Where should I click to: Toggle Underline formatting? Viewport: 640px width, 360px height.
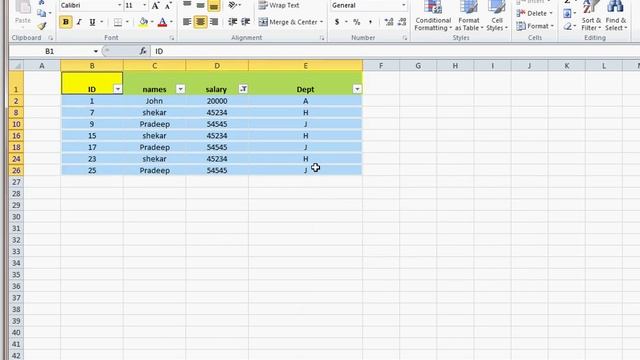tap(92, 22)
